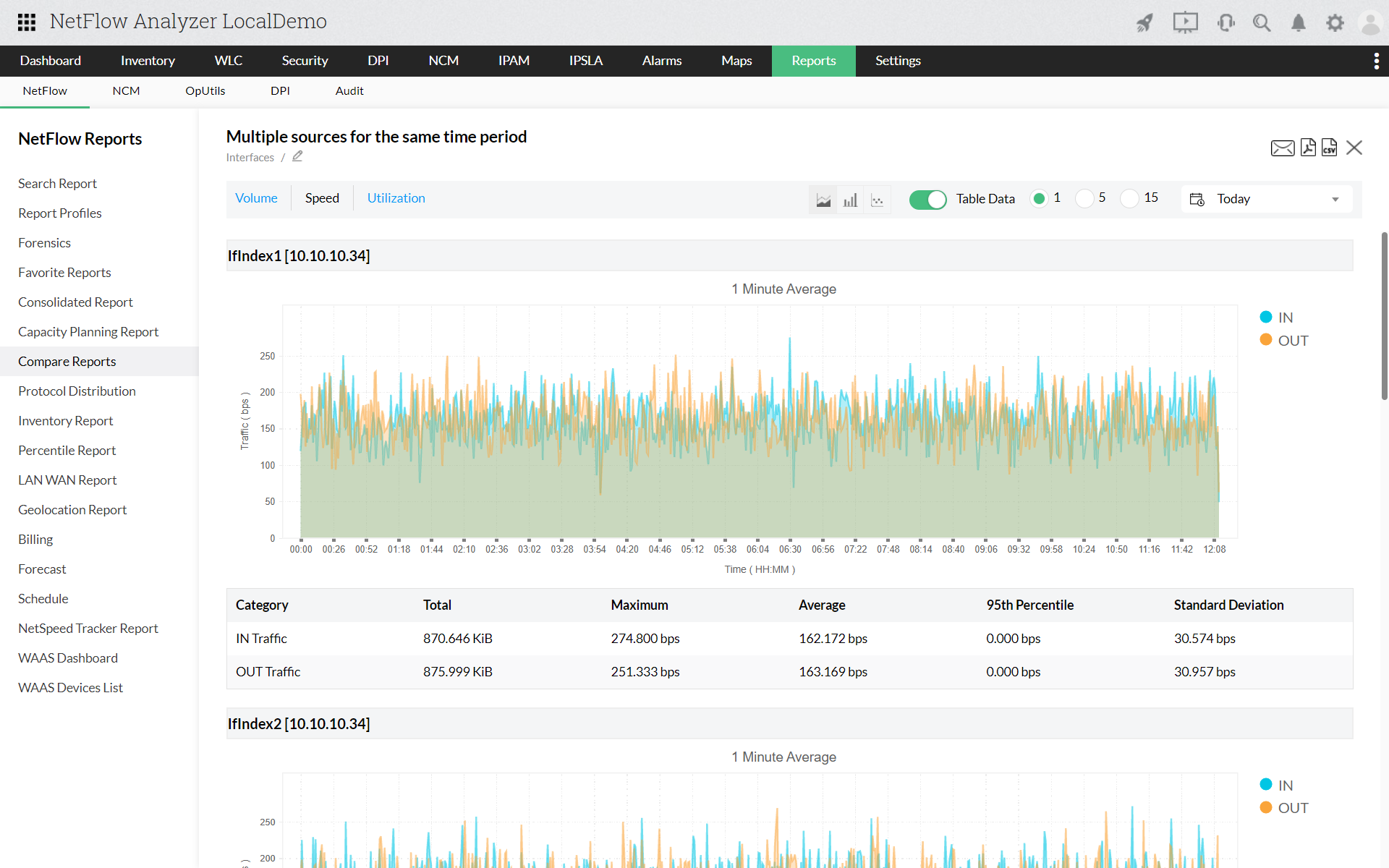The image size is (1389, 868).
Task: Select the 5 minute average radio
Action: click(1084, 198)
